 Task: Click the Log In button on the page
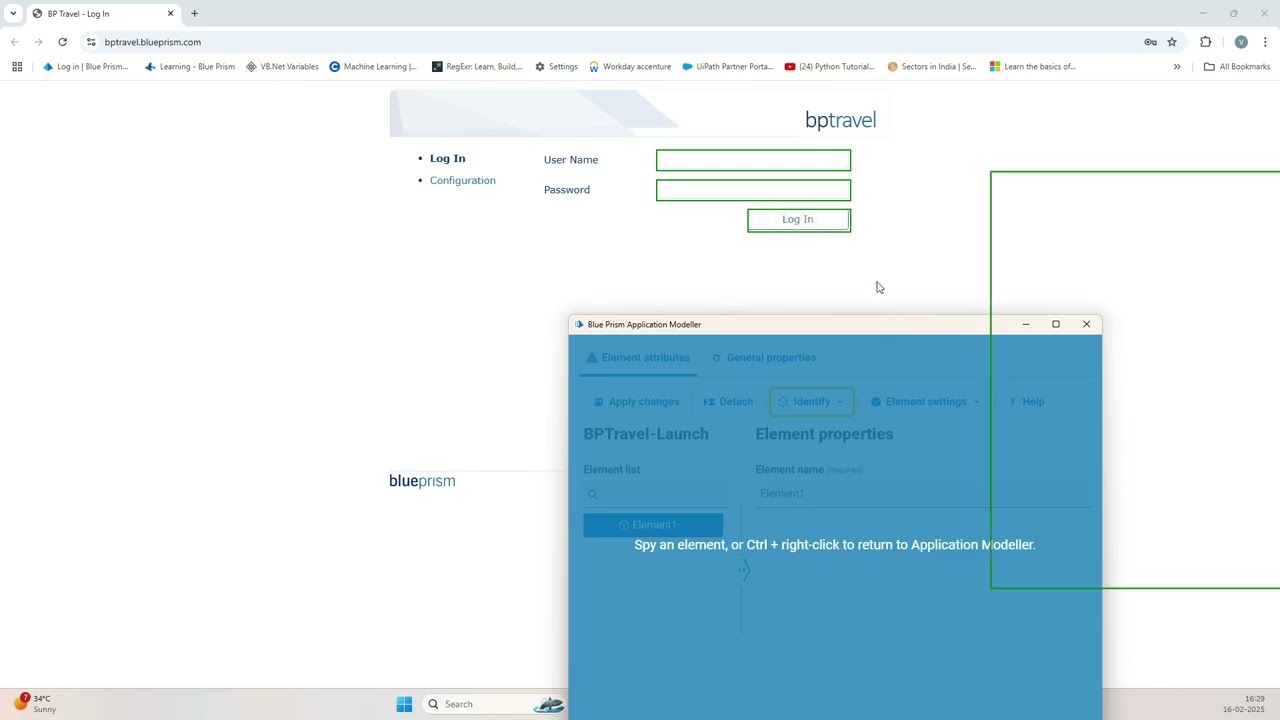tap(799, 220)
